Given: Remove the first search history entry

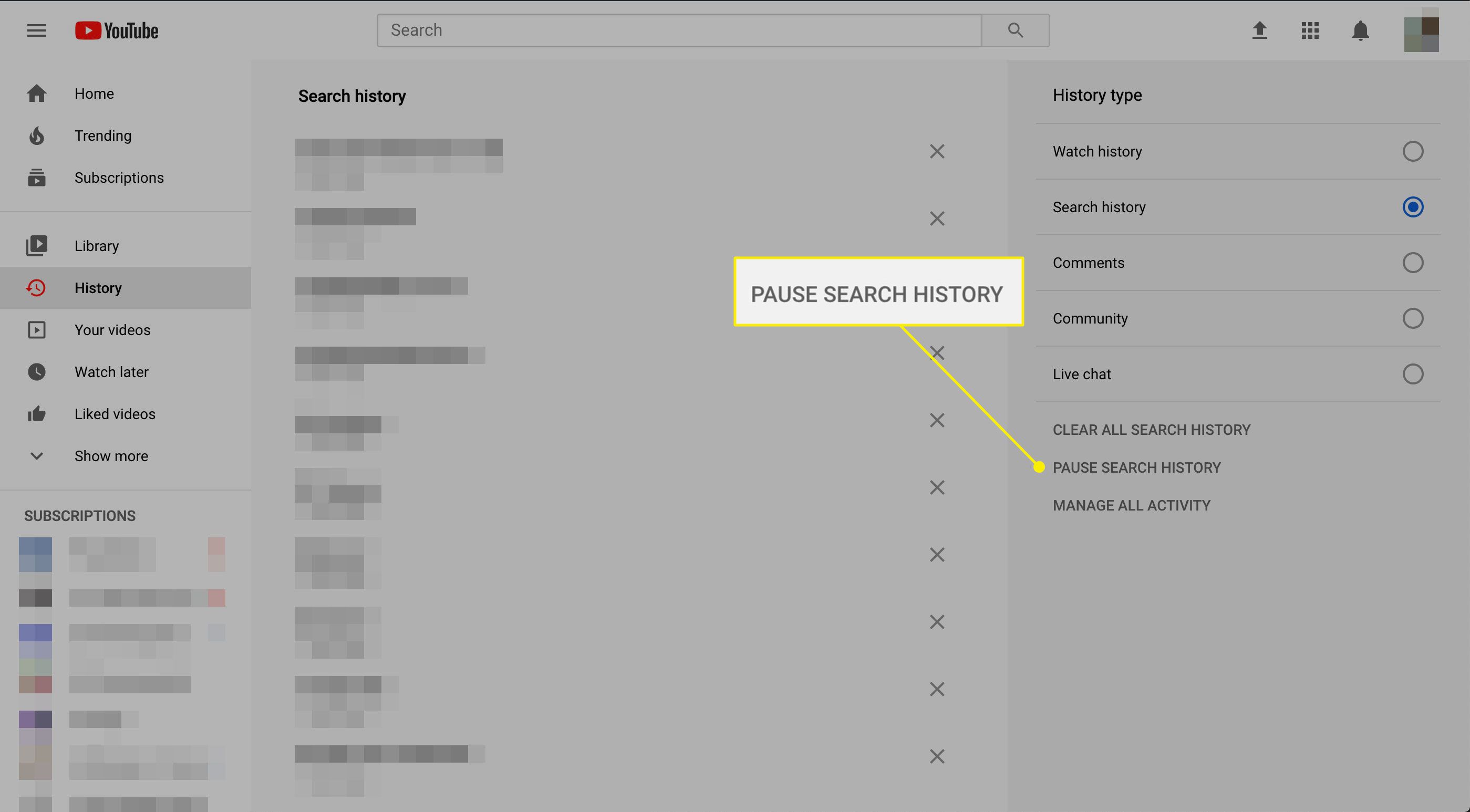Looking at the screenshot, I should (937, 151).
